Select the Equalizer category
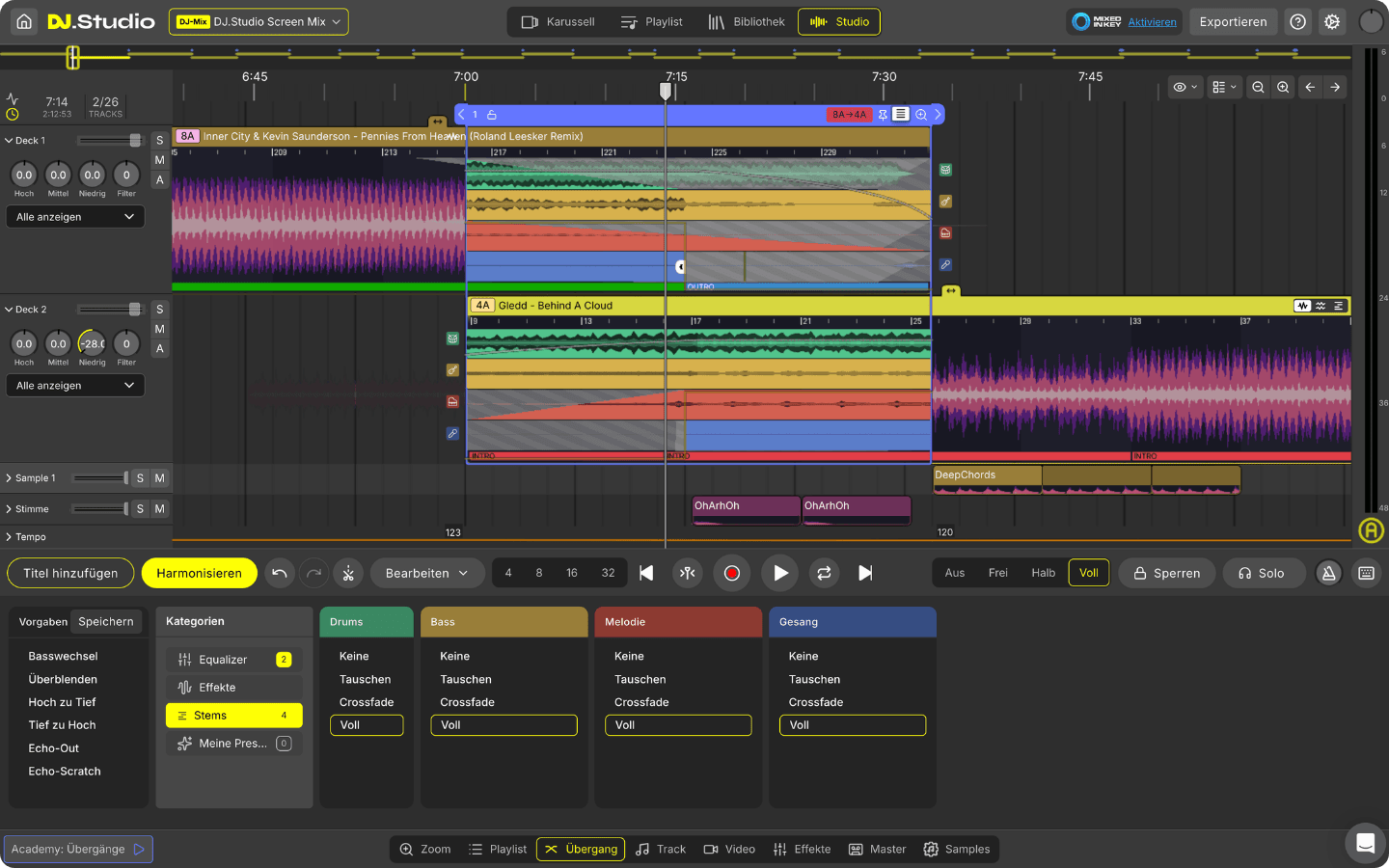The width and height of the screenshot is (1389, 868). 233,660
